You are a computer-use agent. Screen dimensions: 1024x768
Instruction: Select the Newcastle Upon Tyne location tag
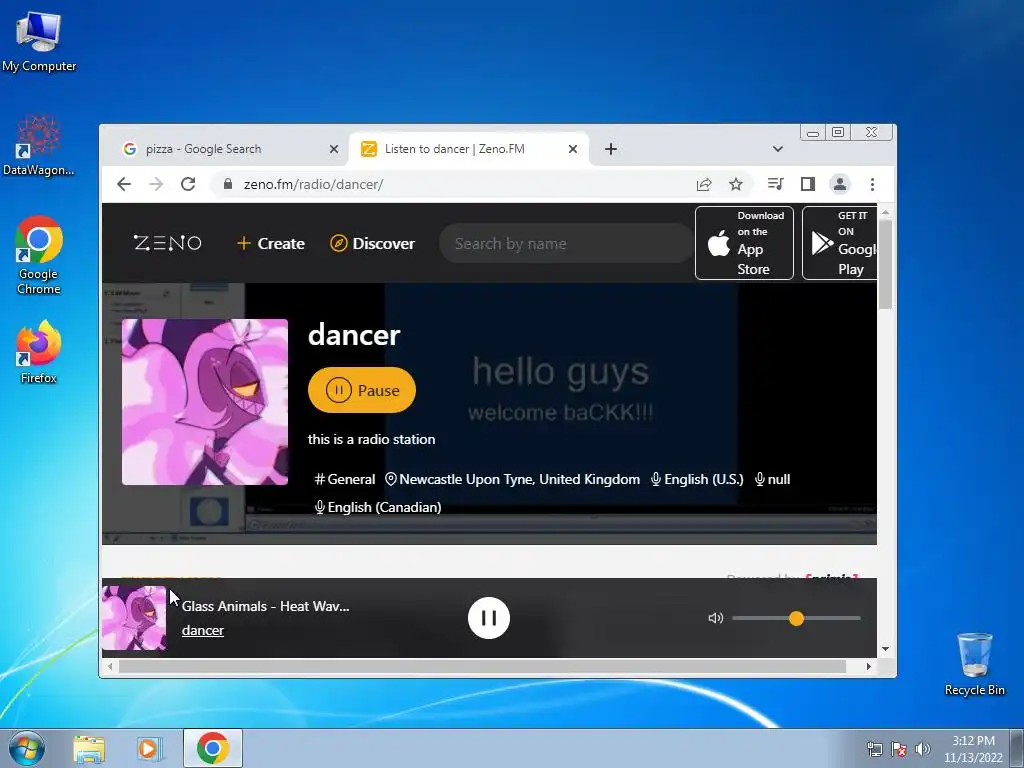513,479
